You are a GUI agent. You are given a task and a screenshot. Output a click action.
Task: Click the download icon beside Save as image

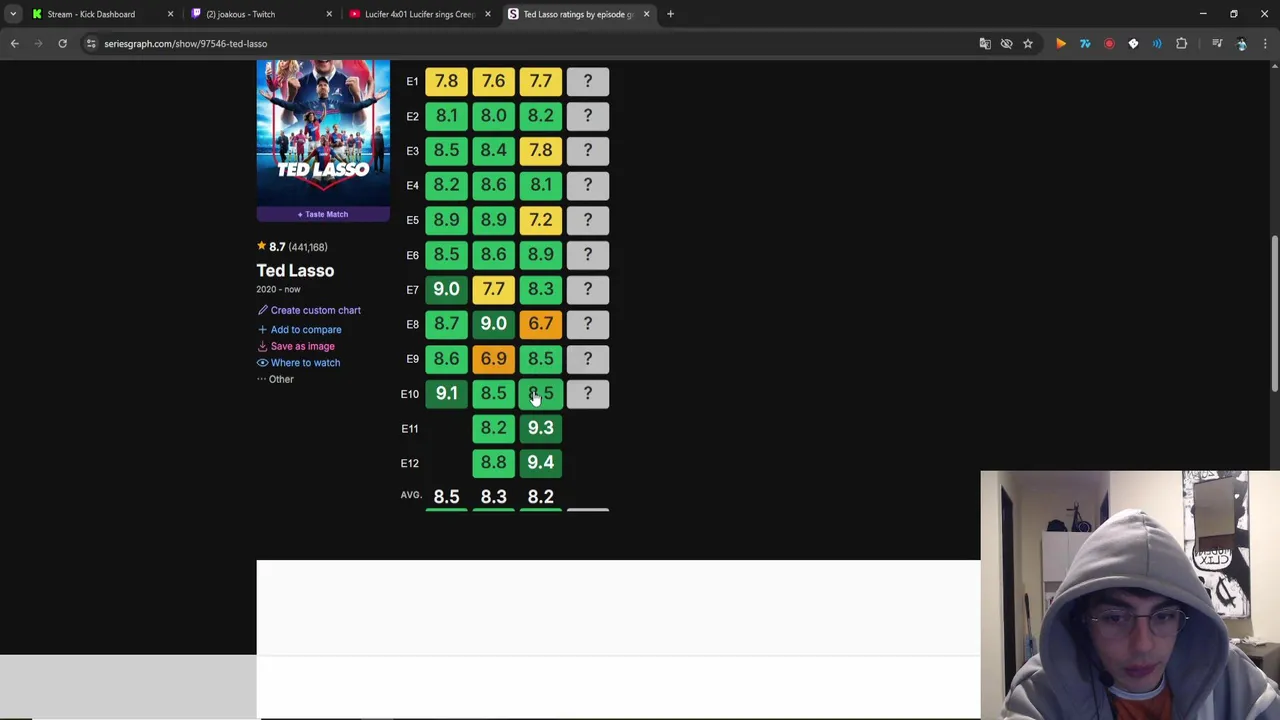(262, 346)
